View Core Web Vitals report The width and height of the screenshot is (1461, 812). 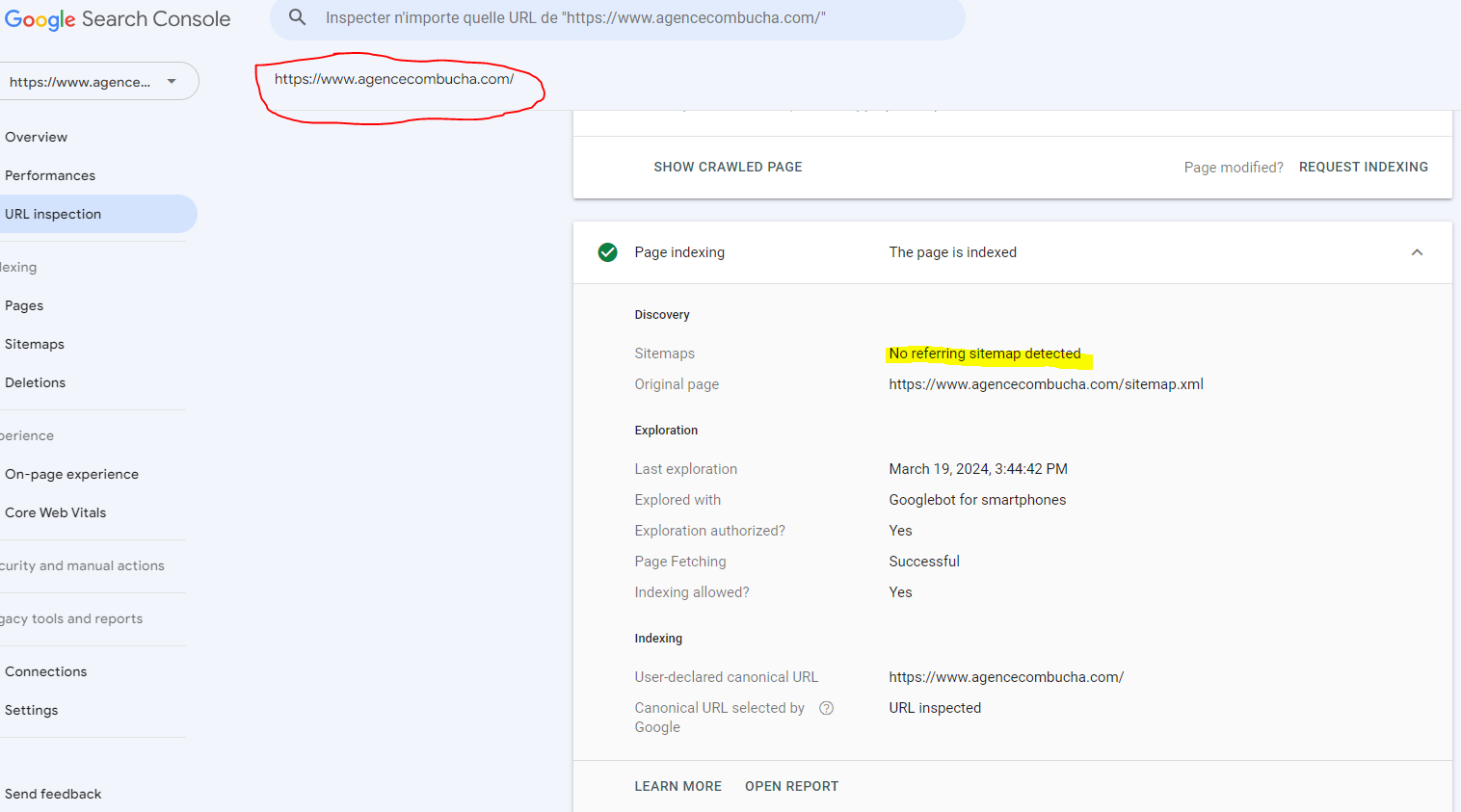tap(56, 512)
